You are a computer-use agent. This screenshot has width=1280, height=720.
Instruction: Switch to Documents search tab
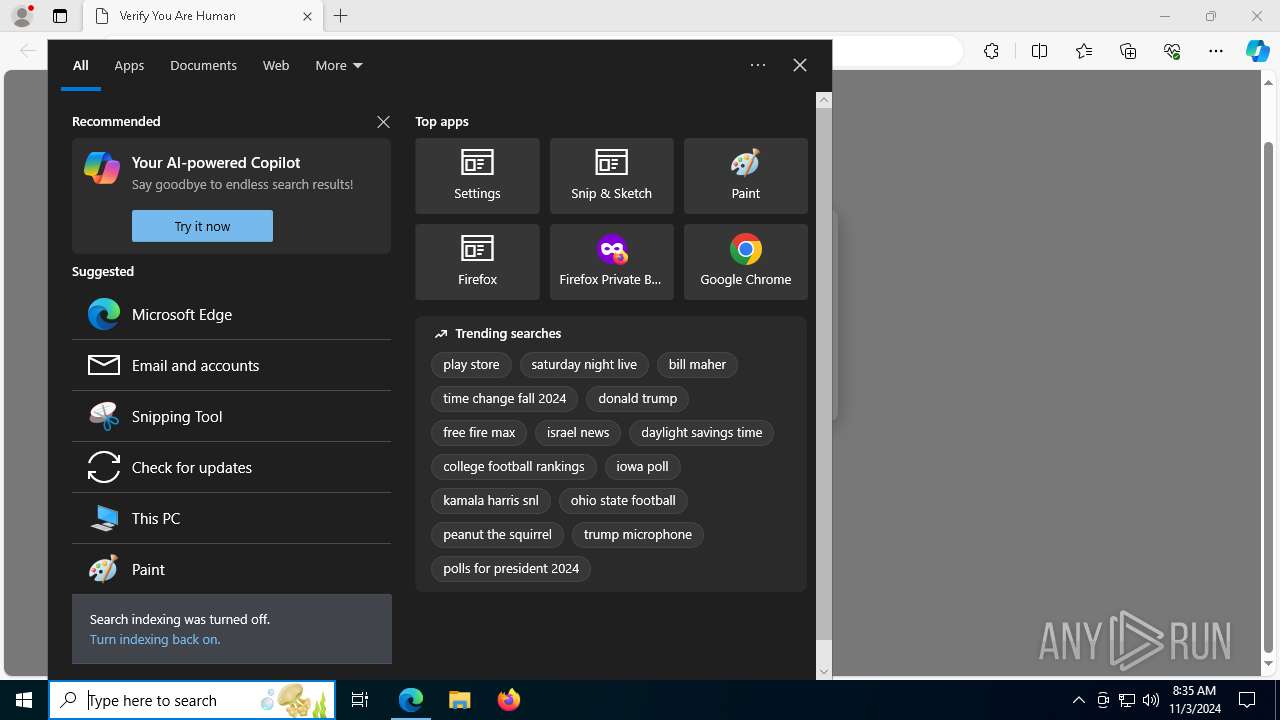[203, 65]
